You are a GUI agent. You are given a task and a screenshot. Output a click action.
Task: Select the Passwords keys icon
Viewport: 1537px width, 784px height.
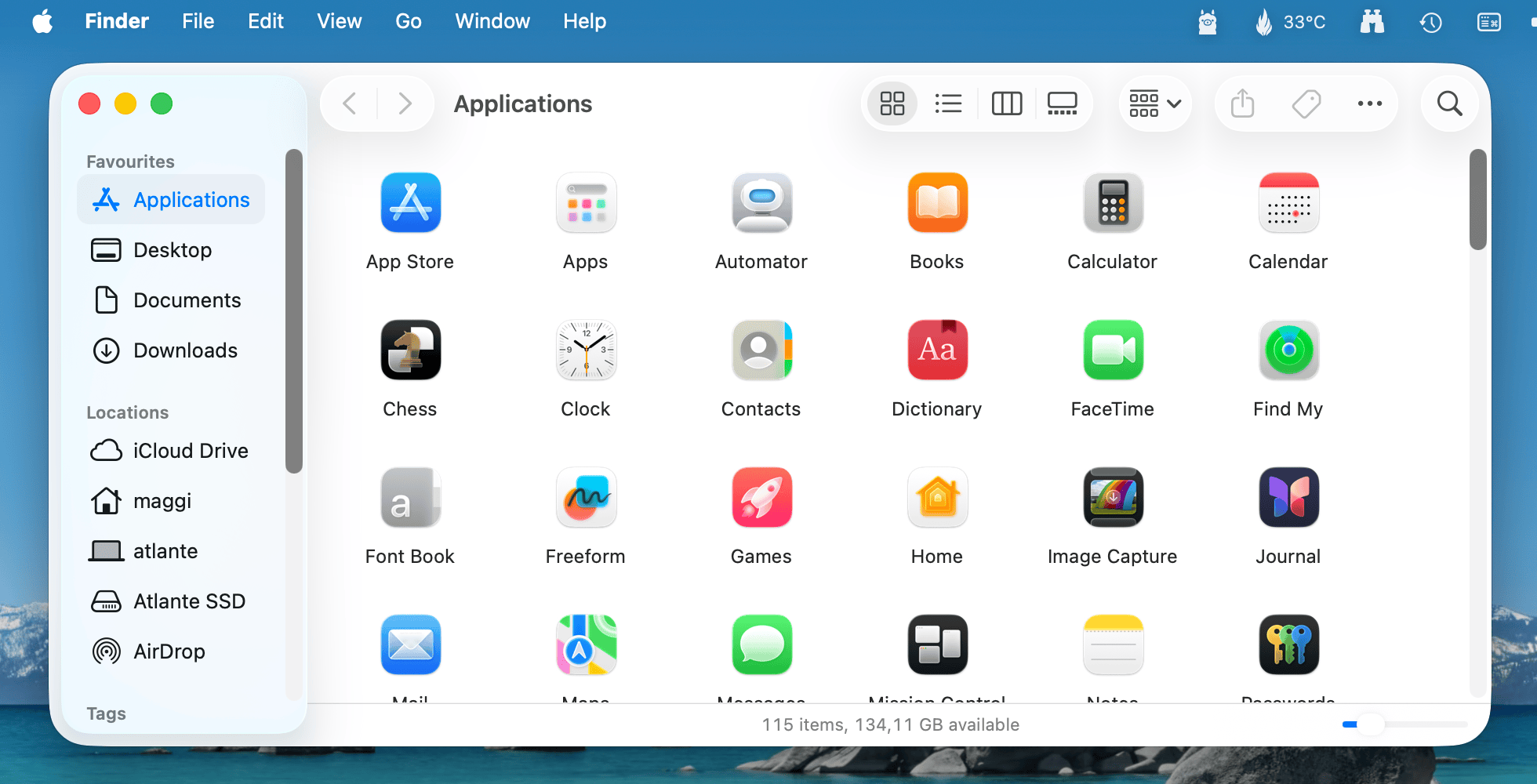click(1288, 645)
